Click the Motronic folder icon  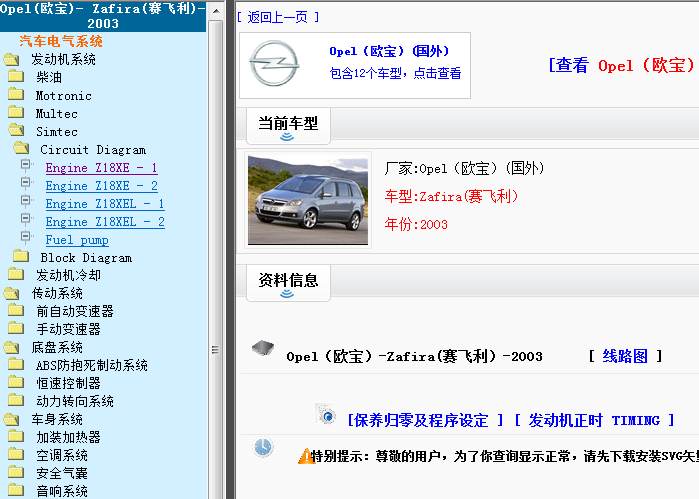tap(16, 95)
